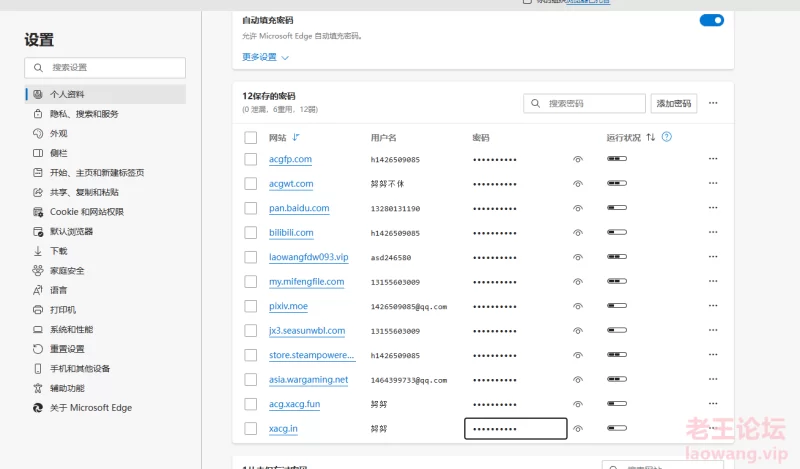This screenshot has height=469, width=800.
Task: Open more actions for my.mifengfile.com row
Action: (x=713, y=281)
